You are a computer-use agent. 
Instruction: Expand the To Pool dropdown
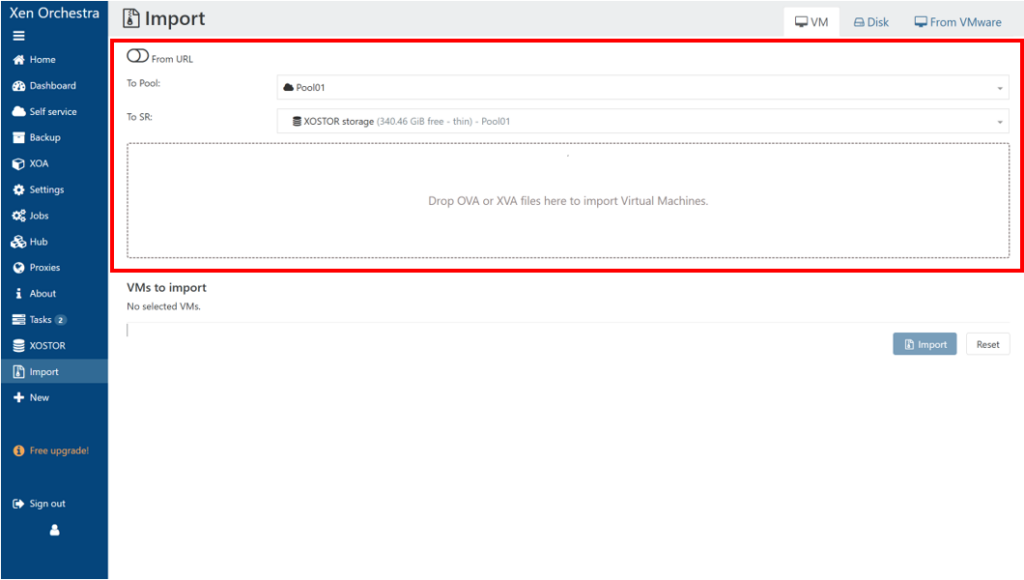tap(642, 88)
